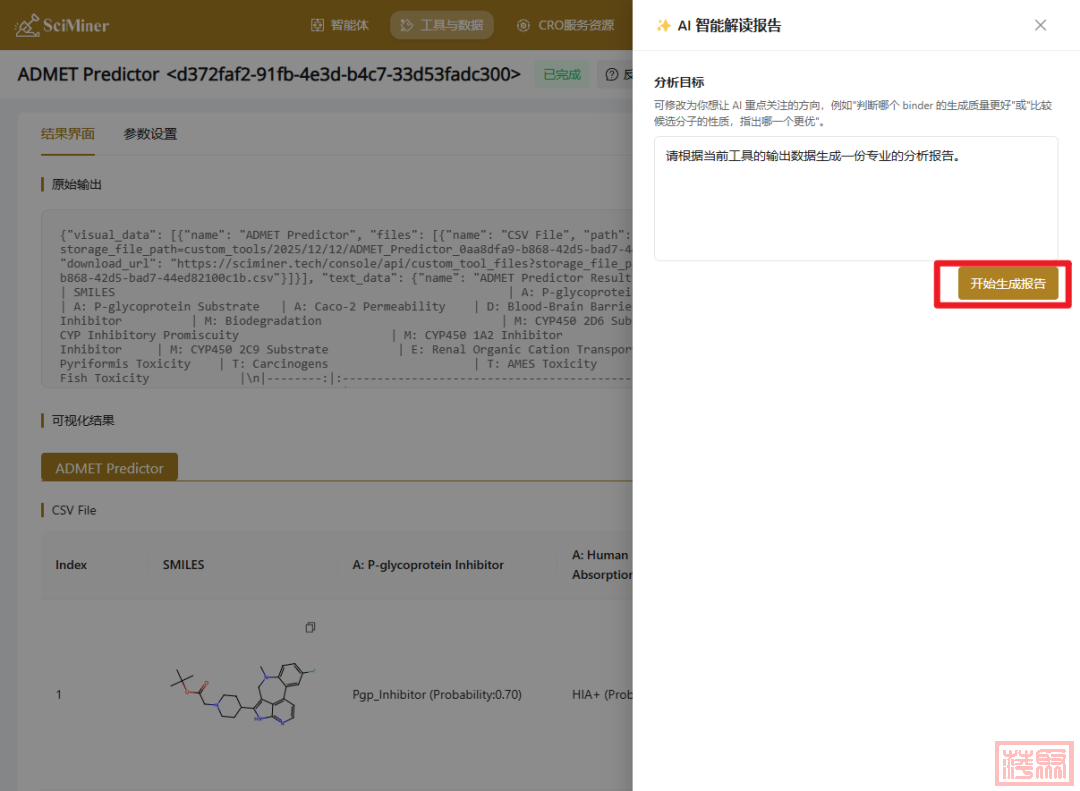Click the P-glycoprotein Inhibitor column header
Screen dimensions: 1080x791
pos(428,565)
